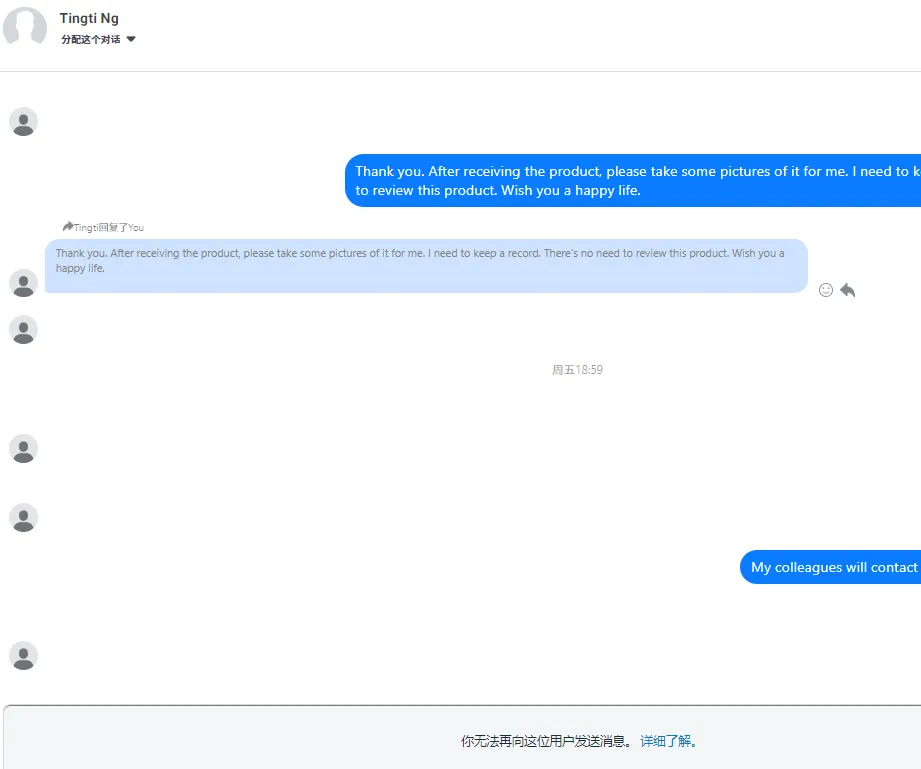This screenshot has height=769, width=921.
Task: Click the "Tingti回复了You" reply label
Action: click(x=109, y=227)
